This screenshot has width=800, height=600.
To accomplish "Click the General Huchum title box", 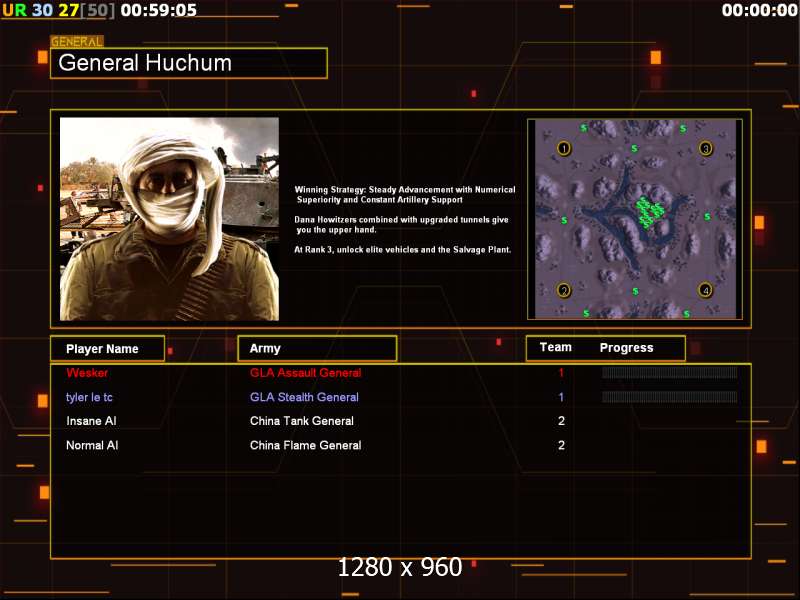I will pyautogui.click(x=189, y=63).
